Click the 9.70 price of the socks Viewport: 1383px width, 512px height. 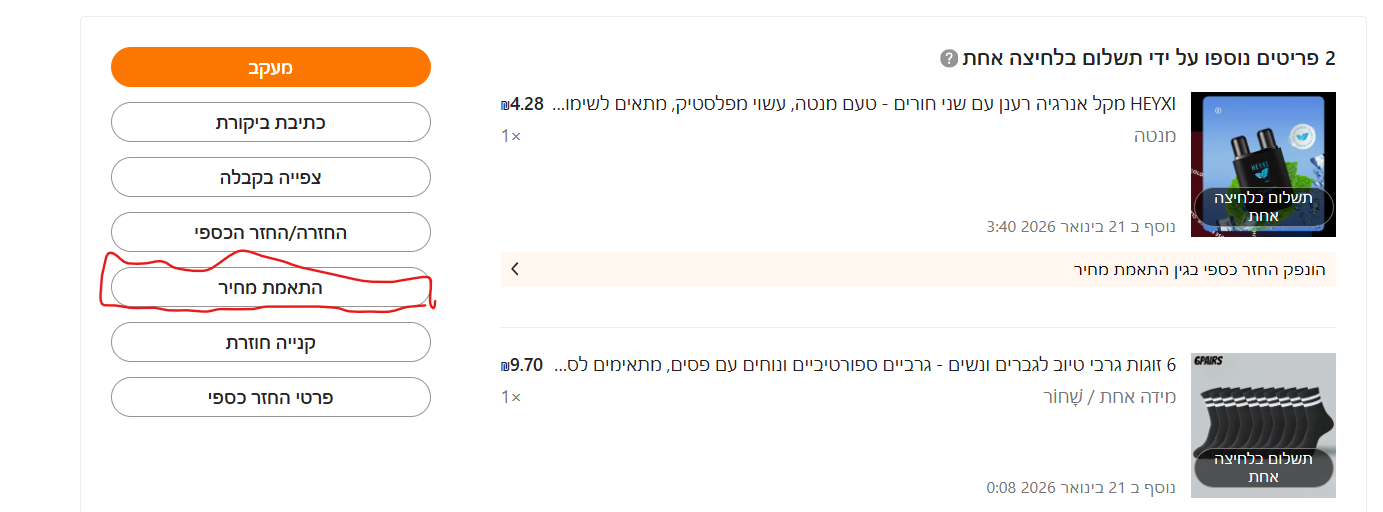point(523,365)
